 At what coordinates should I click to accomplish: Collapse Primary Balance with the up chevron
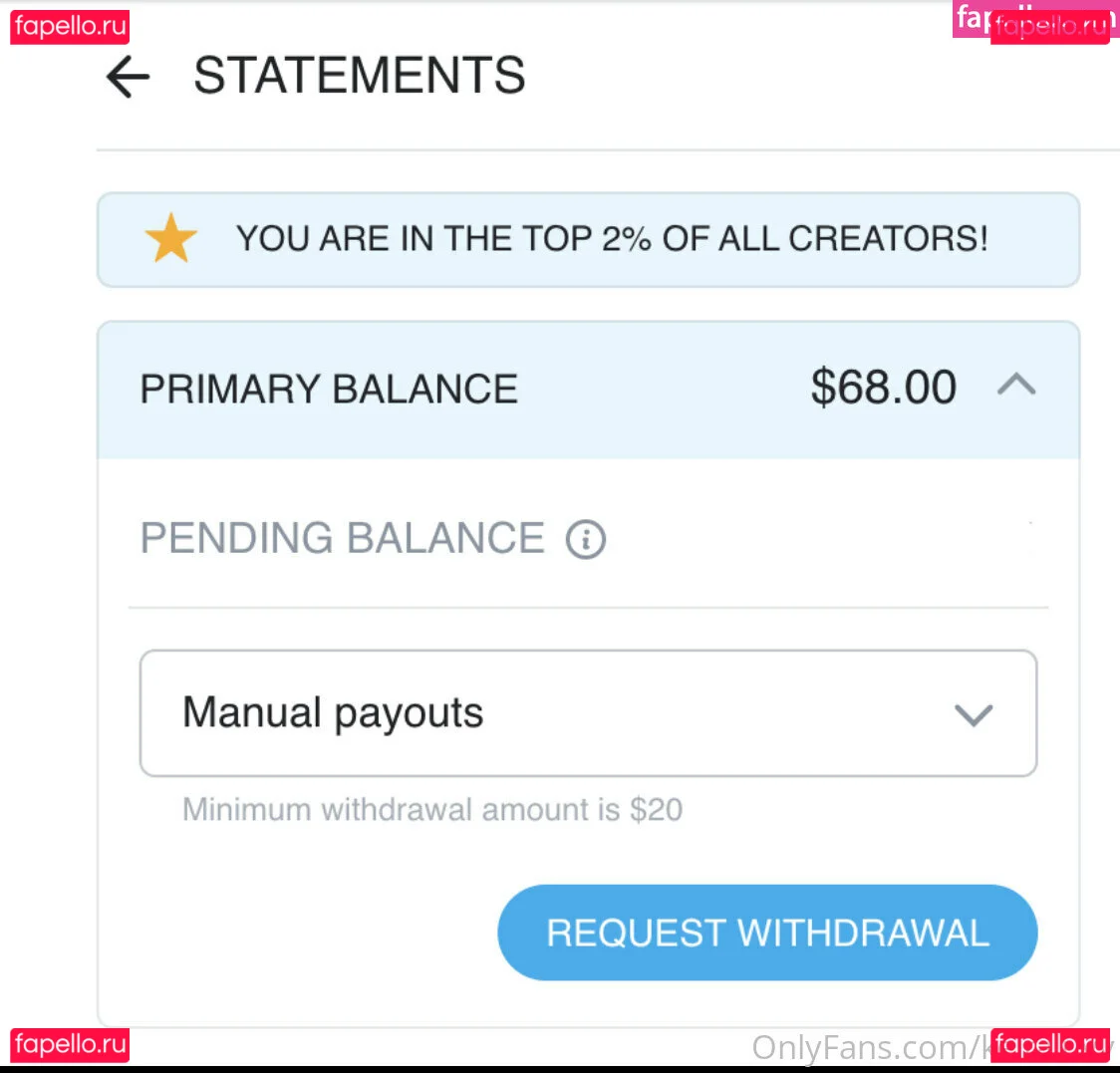click(1016, 386)
